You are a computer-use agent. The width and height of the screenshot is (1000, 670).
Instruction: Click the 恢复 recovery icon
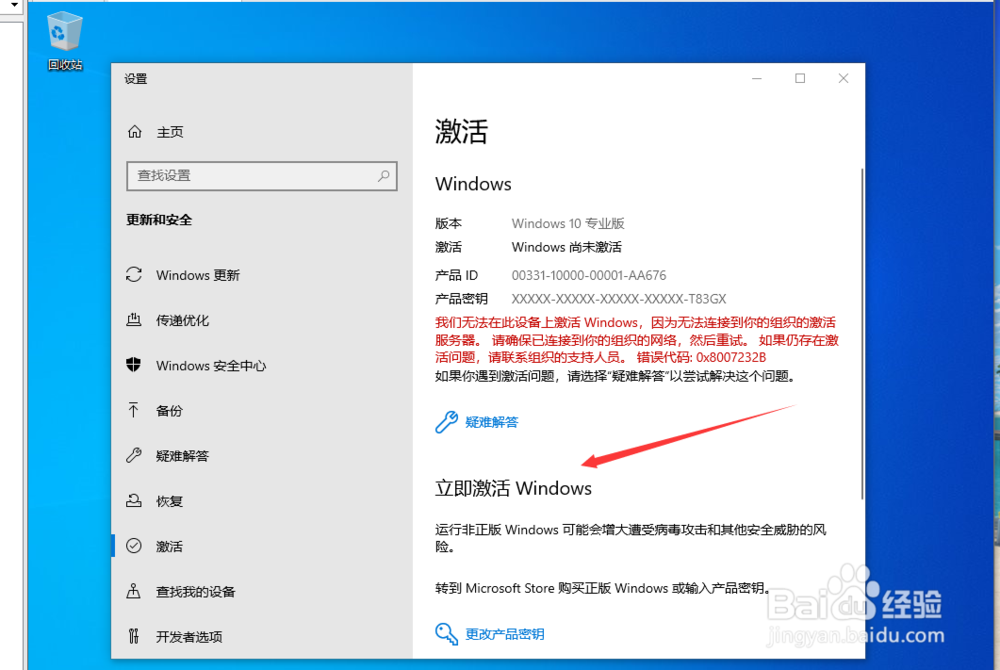[134, 500]
